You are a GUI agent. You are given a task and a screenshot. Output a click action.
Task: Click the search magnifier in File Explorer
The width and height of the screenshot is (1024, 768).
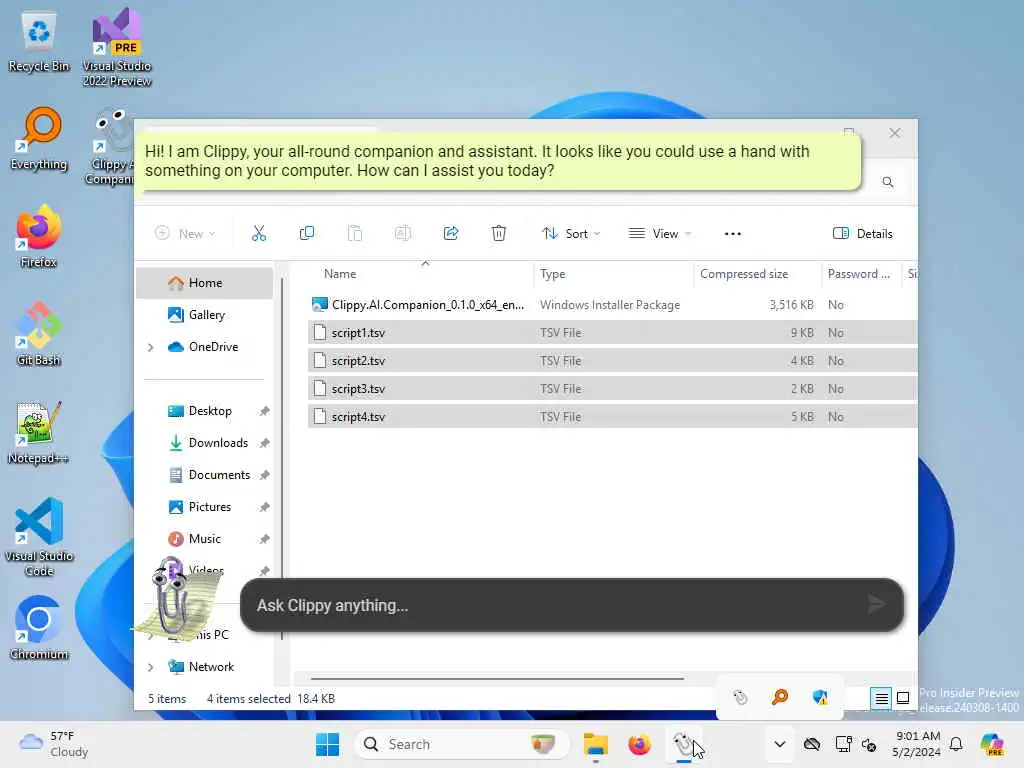(x=888, y=182)
